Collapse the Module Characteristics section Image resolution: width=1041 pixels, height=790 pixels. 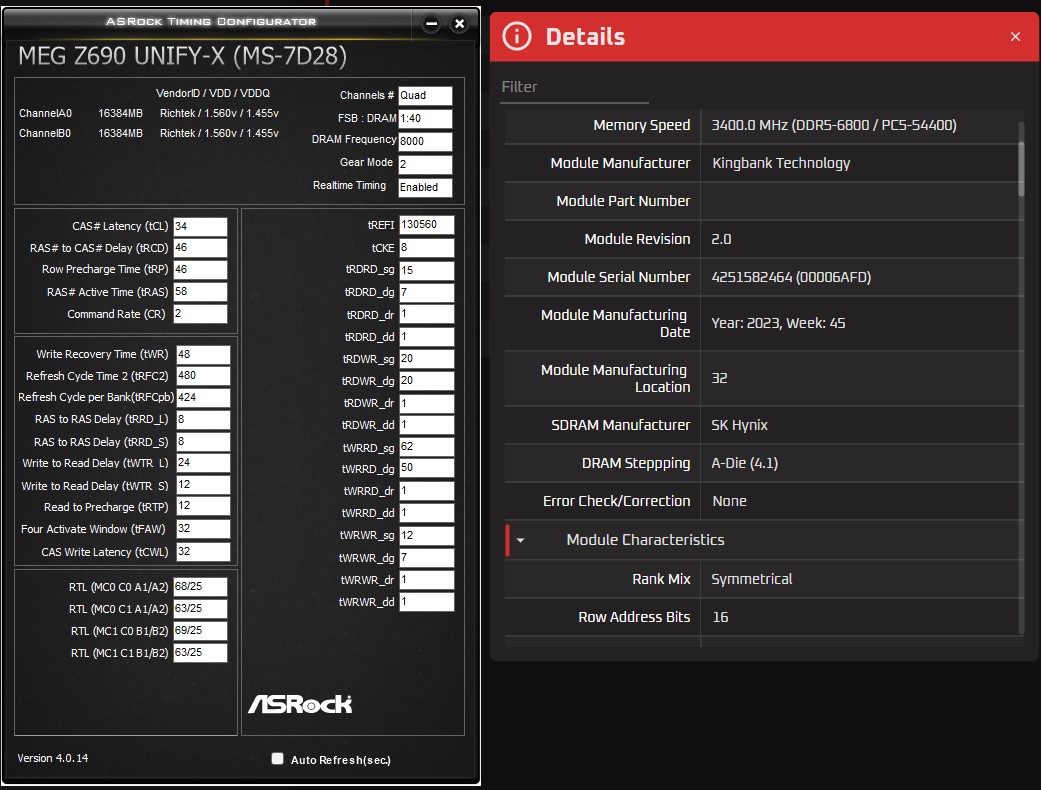(520, 540)
